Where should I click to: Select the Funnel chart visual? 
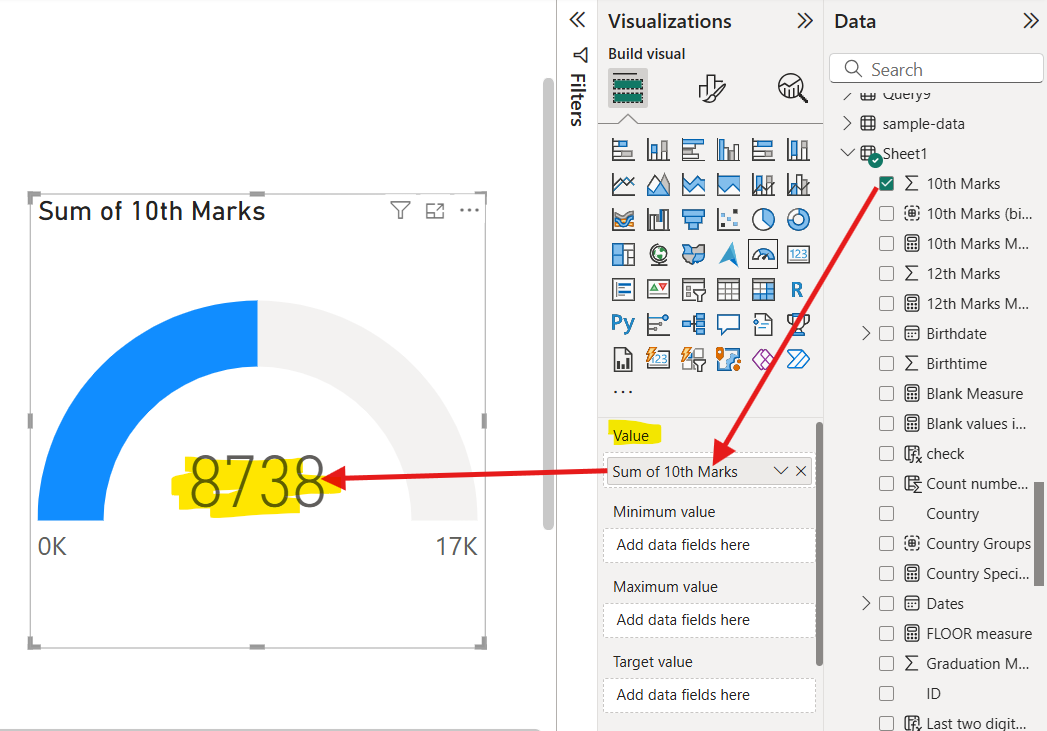tap(693, 219)
